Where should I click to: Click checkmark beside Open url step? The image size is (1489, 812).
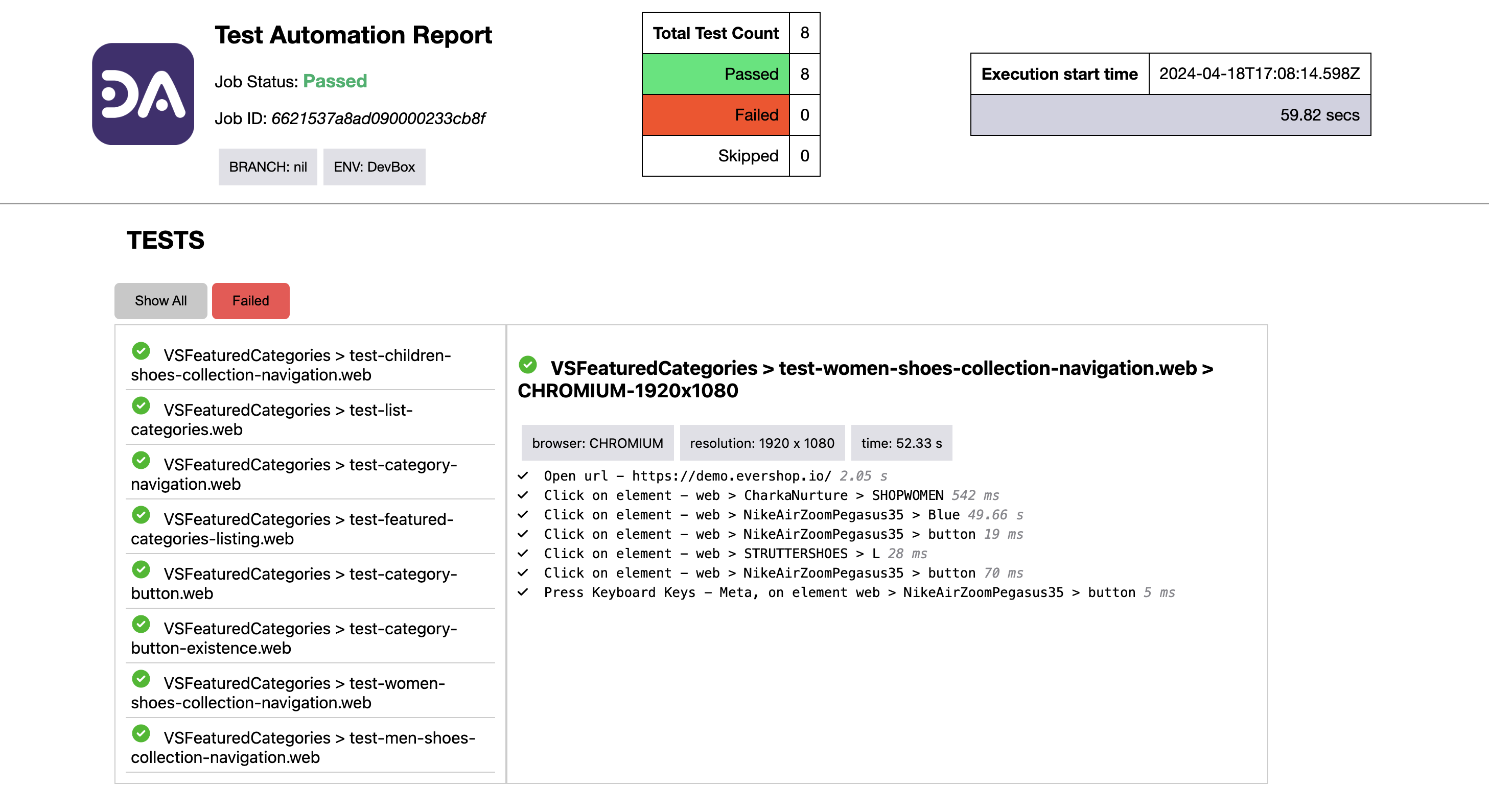coord(523,476)
